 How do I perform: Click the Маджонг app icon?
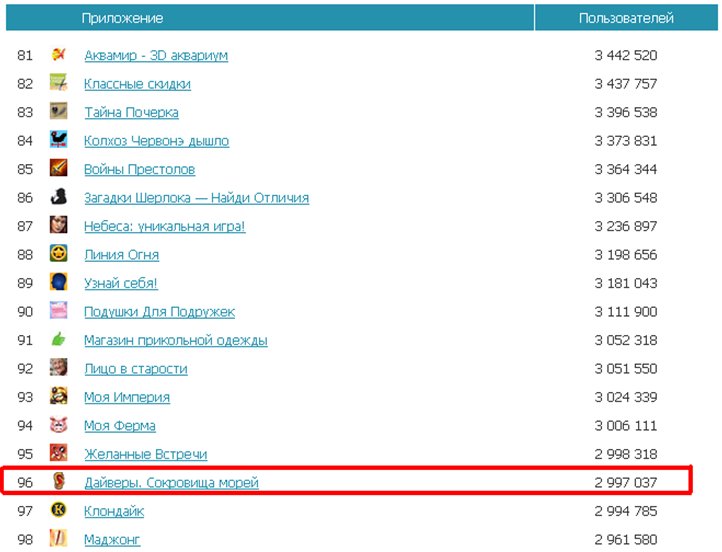58,539
